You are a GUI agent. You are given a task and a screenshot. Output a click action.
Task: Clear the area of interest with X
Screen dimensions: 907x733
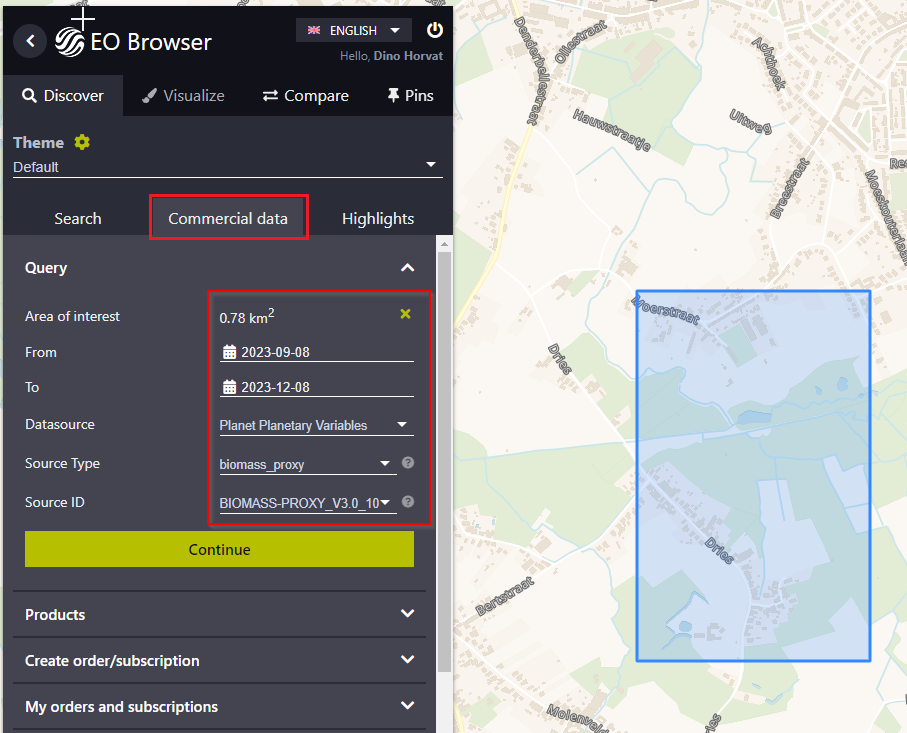pos(405,314)
